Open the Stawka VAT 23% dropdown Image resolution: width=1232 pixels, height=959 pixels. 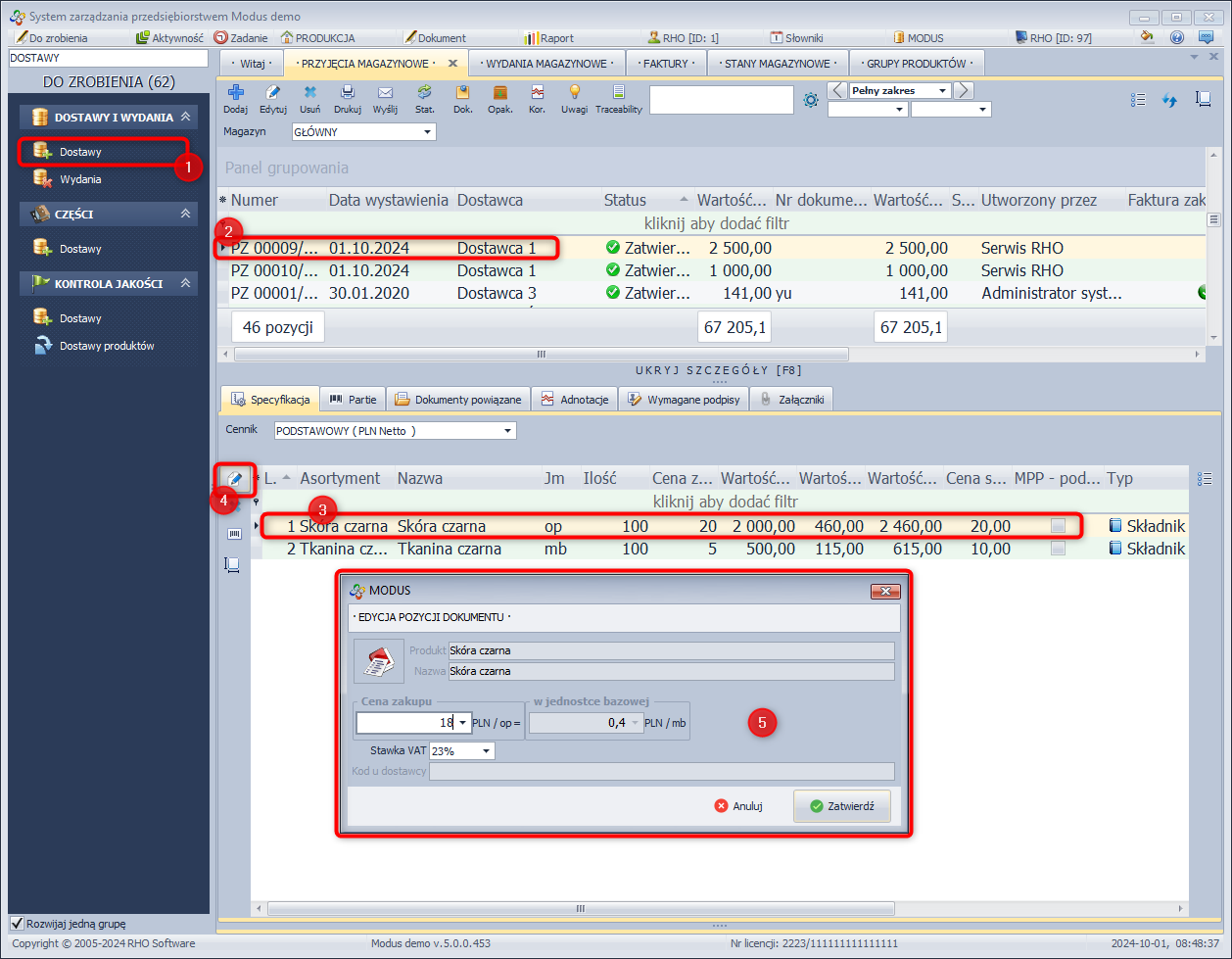[x=486, y=751]
